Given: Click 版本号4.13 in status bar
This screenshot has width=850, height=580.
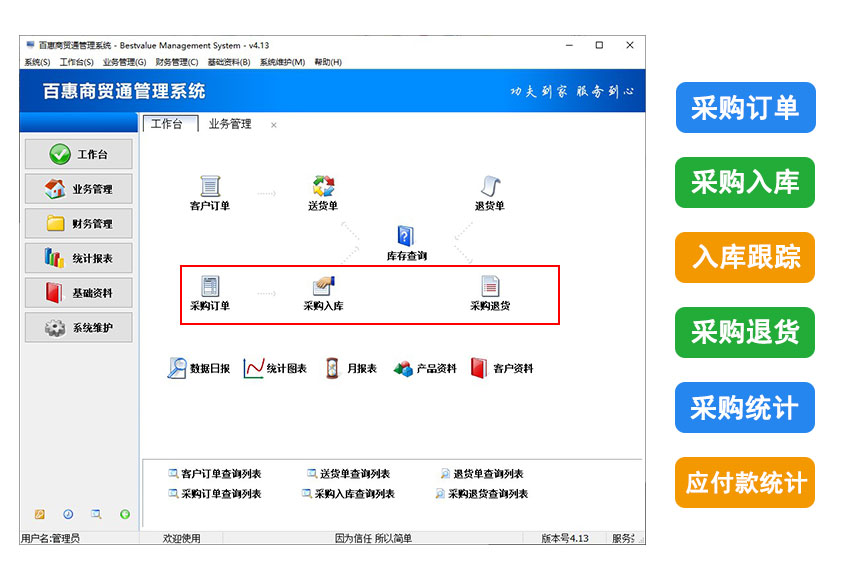Looking at the screenshot, I should click(565, 538).
